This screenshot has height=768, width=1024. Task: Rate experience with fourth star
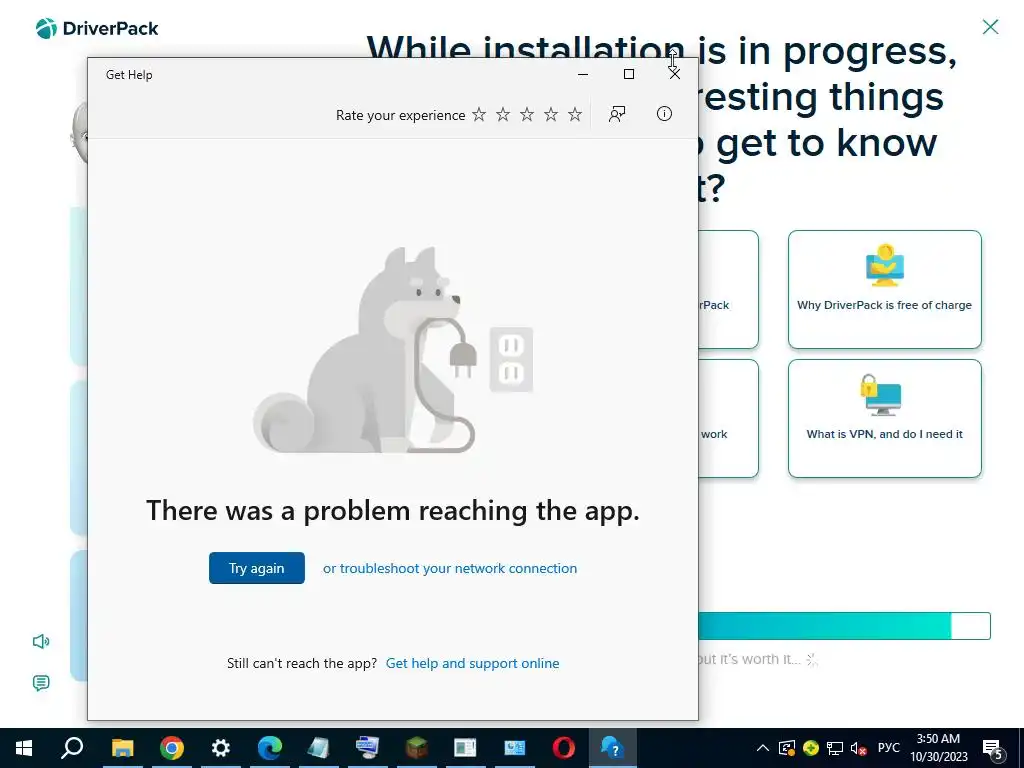point(551,114)
